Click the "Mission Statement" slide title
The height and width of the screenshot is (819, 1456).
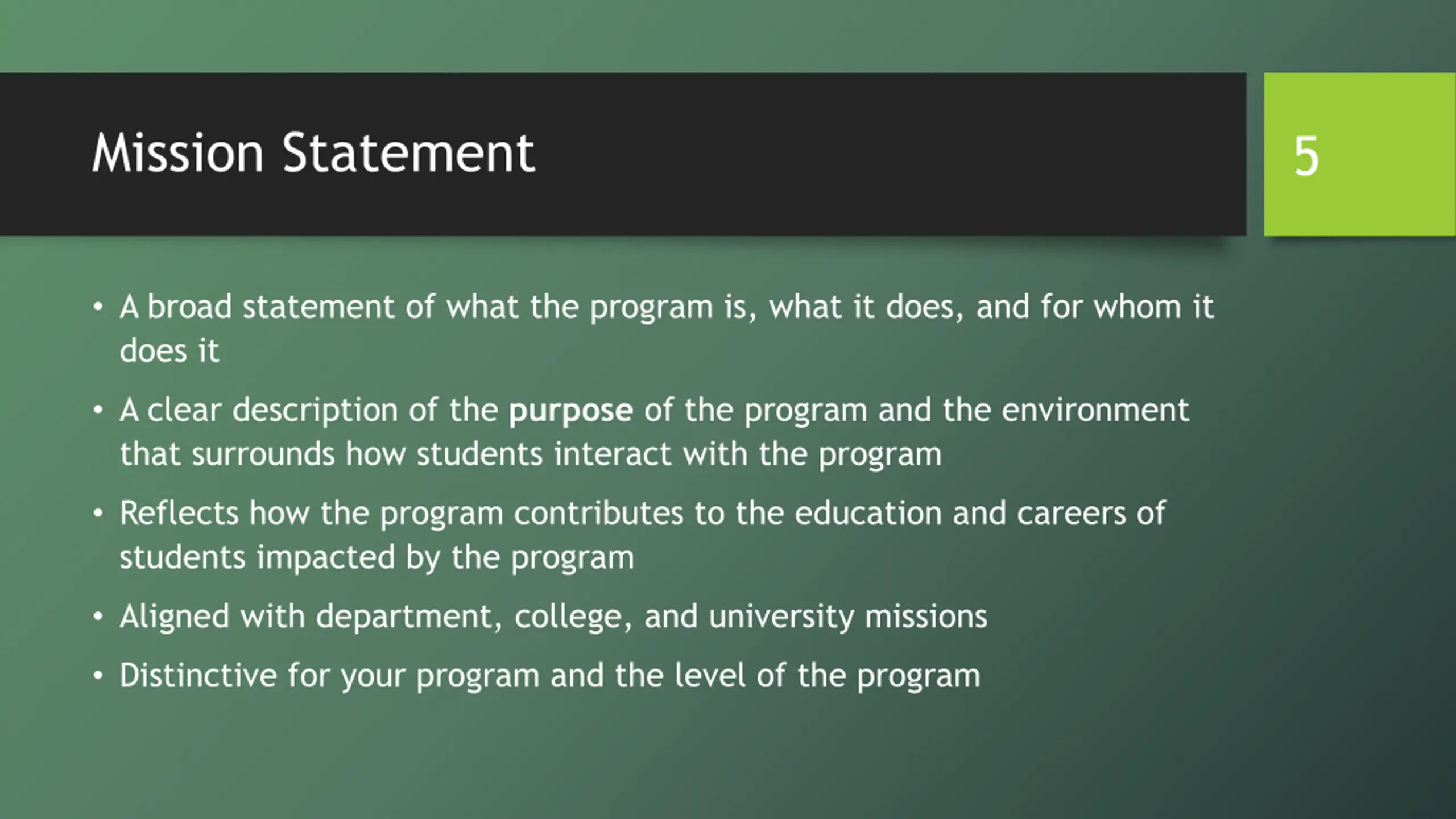tap(313, 152)
